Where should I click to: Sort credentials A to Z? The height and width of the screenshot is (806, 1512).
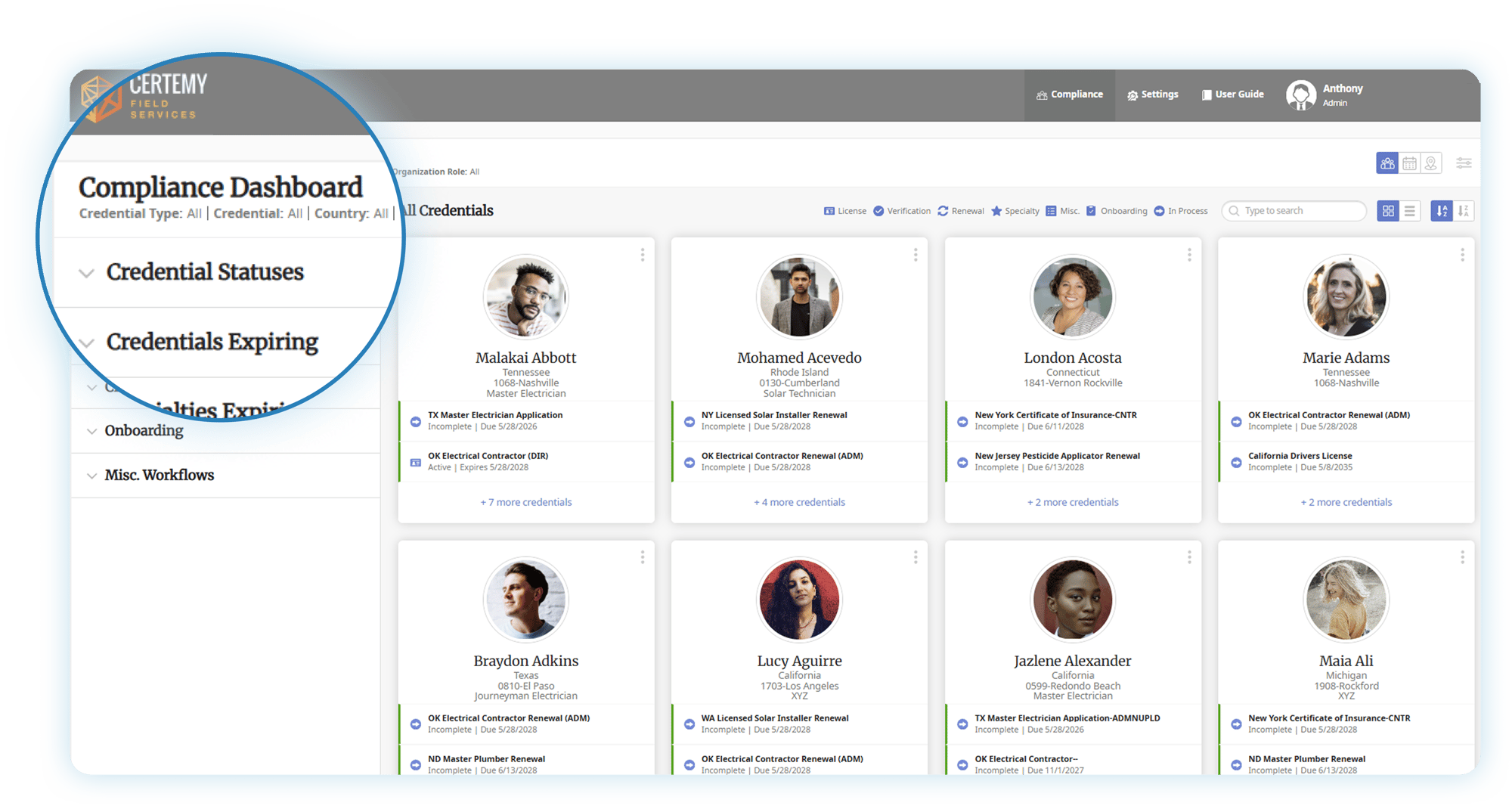coord(1442,211)
